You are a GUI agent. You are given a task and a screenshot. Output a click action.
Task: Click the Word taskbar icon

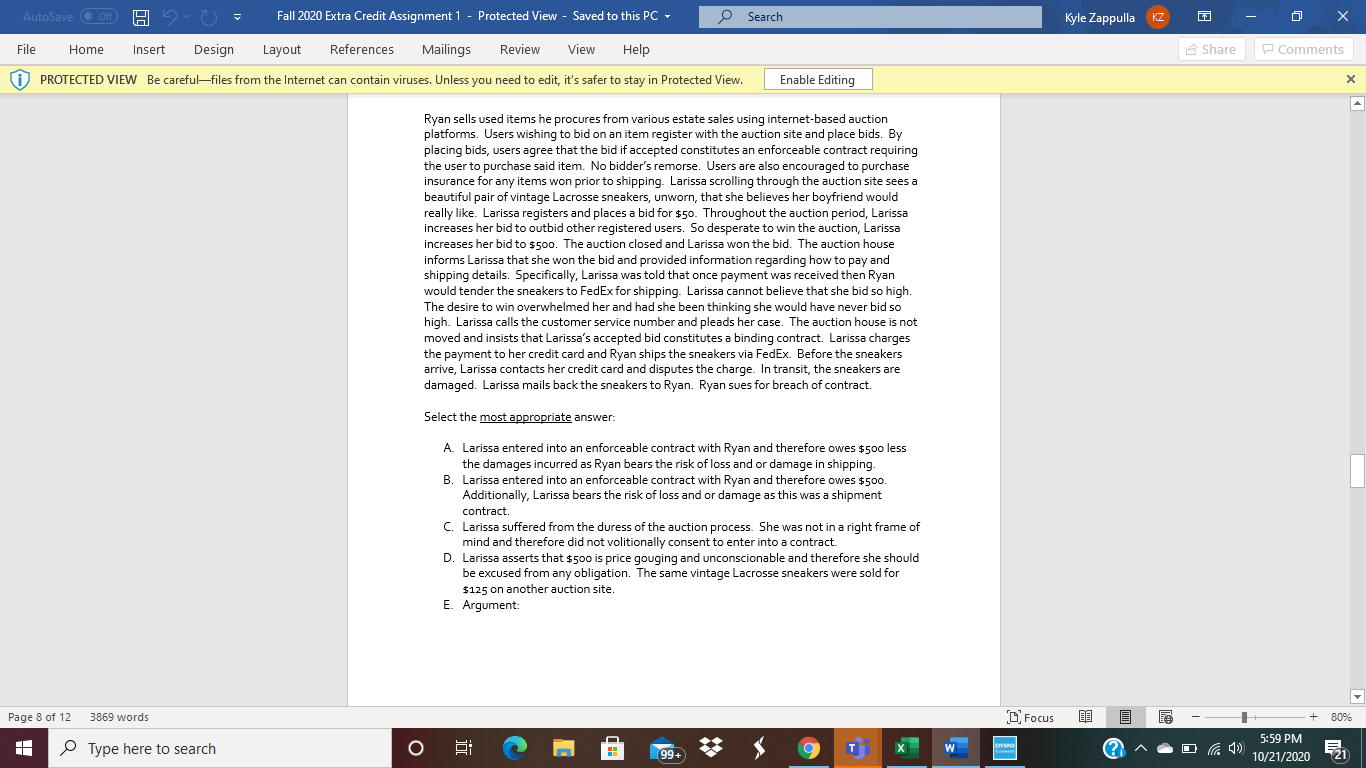tap(955, 748)
